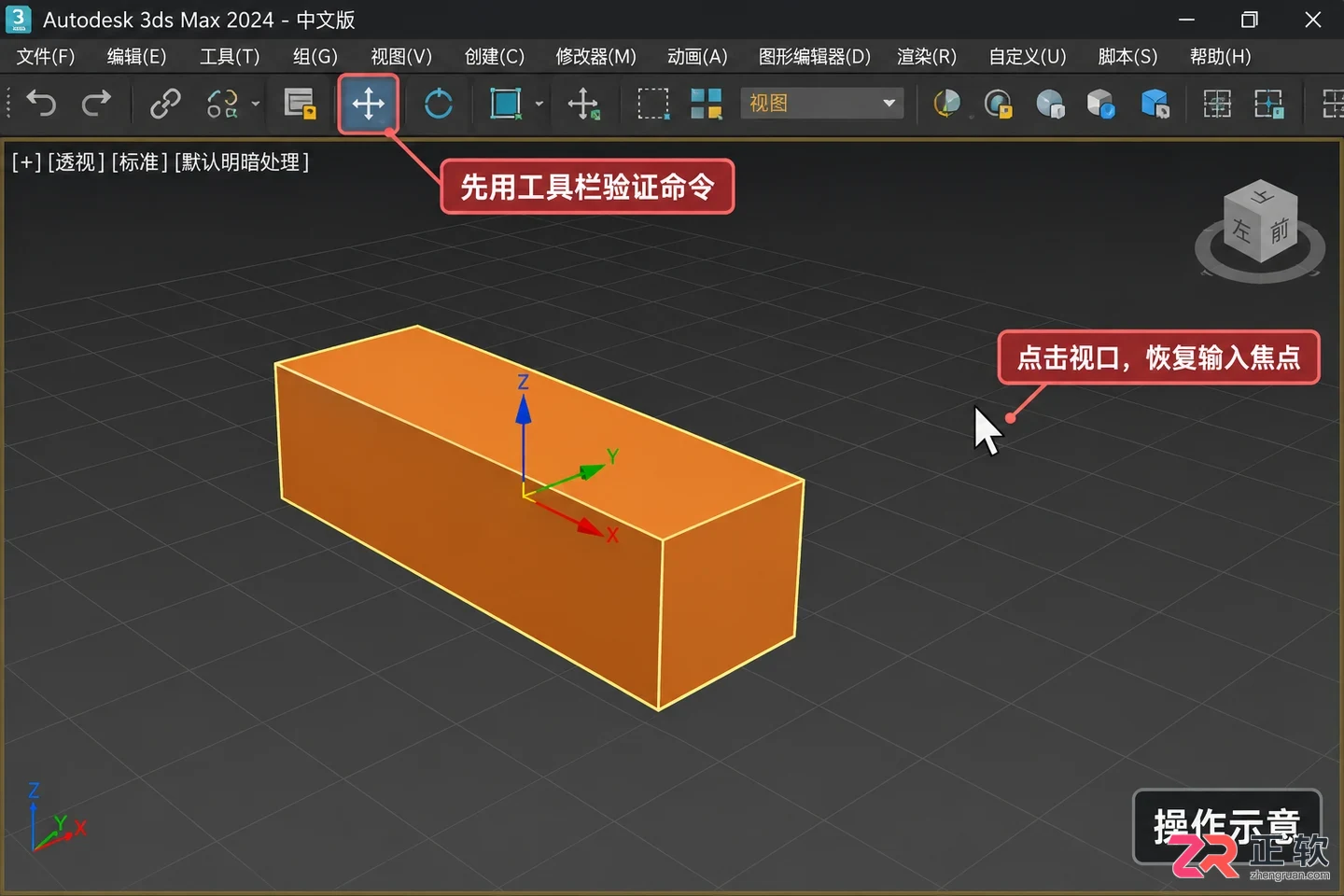Choose the unlink tool with colored shapes

click(x=222, y=103)
